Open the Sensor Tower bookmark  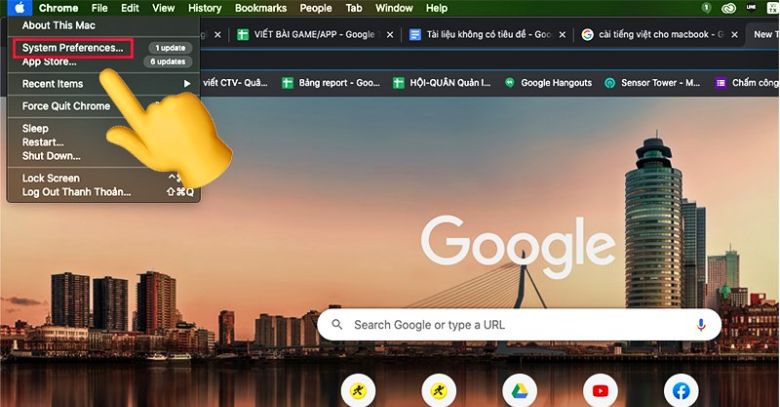click(652, 83)
